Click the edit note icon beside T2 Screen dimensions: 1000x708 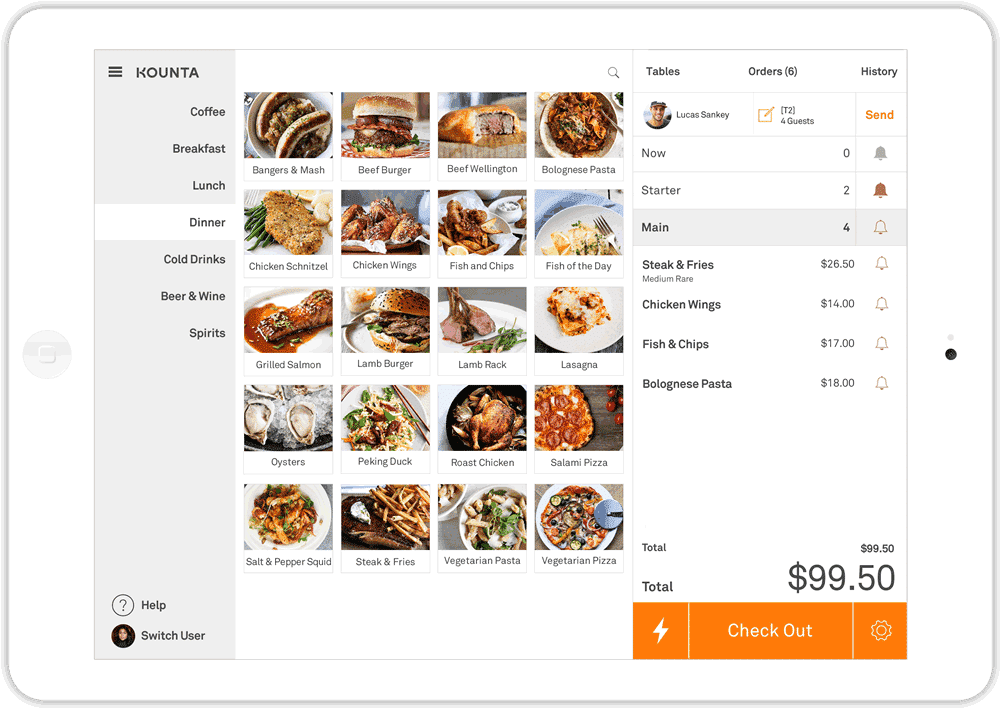coord(765,115)
